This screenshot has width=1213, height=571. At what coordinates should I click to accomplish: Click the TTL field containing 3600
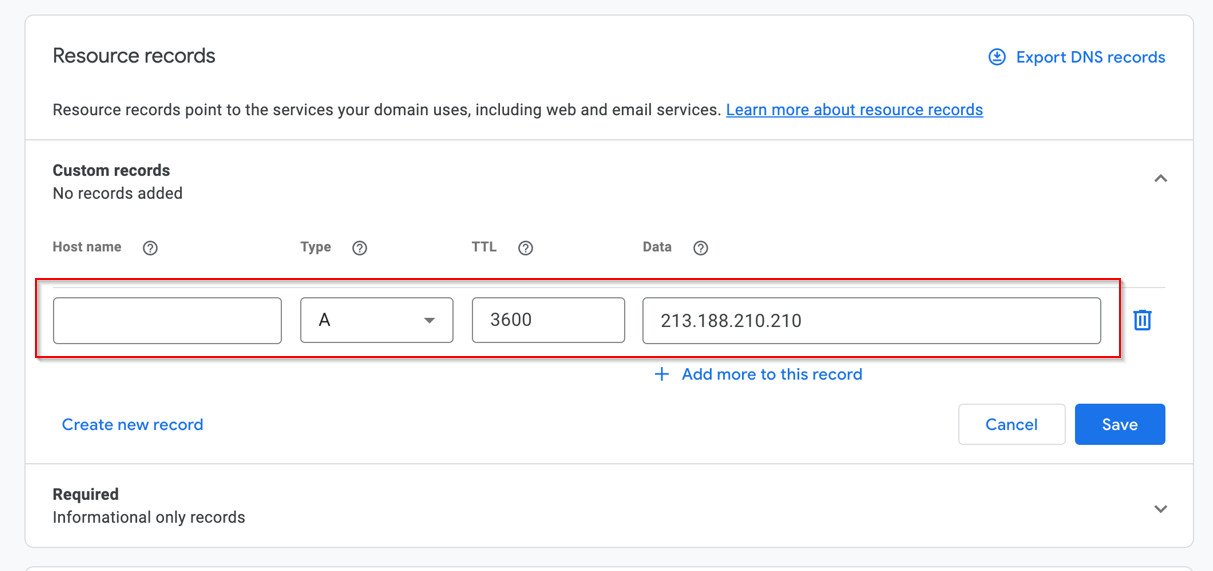(548, 320)
